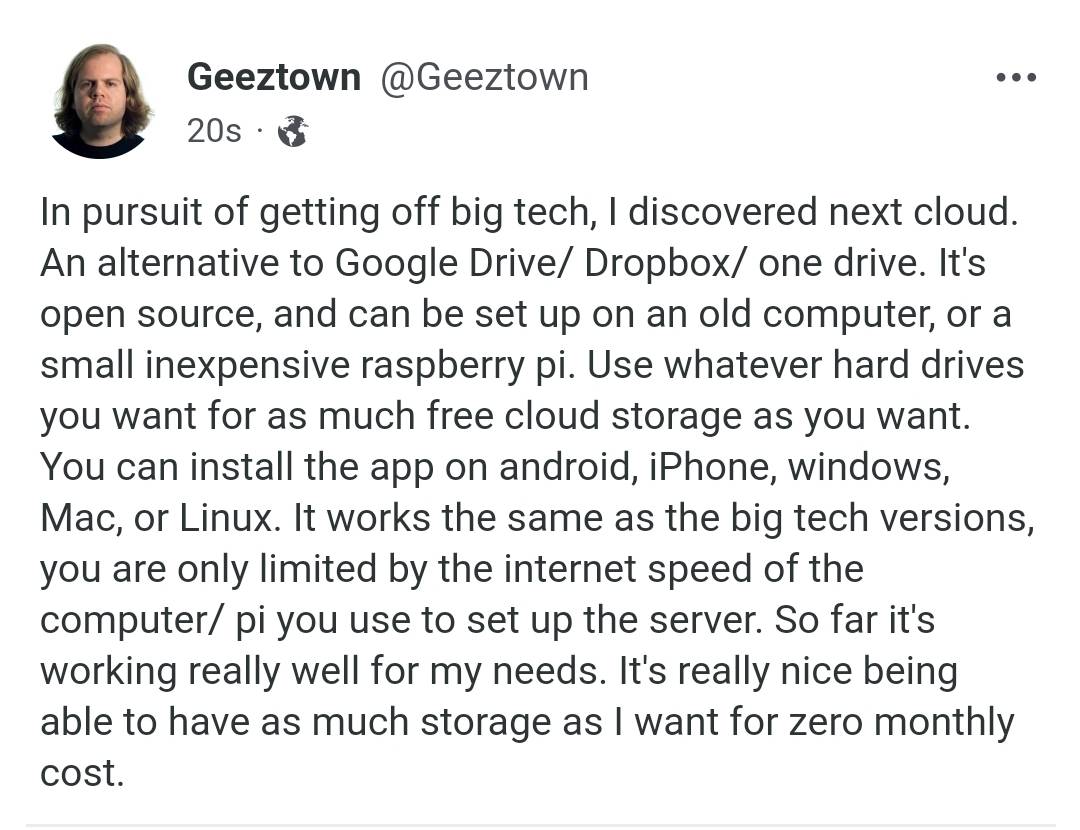Open Geeztown's profile picture
The height and width of the screenshot is (830, 1080).
click(99, 100)
